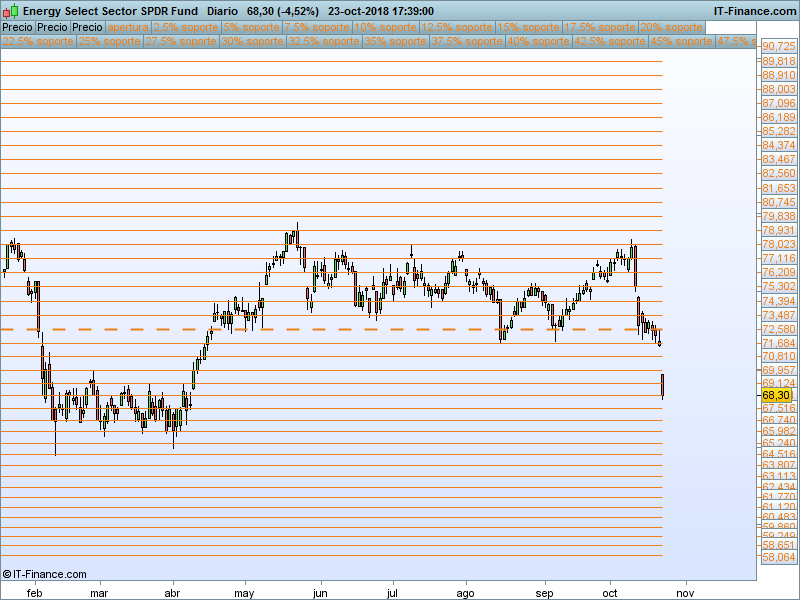Screen dimensions: 800x600
Task: Click the candlestick icon beside the fund title
Action: pyautogui.click(x=11, y=11)
